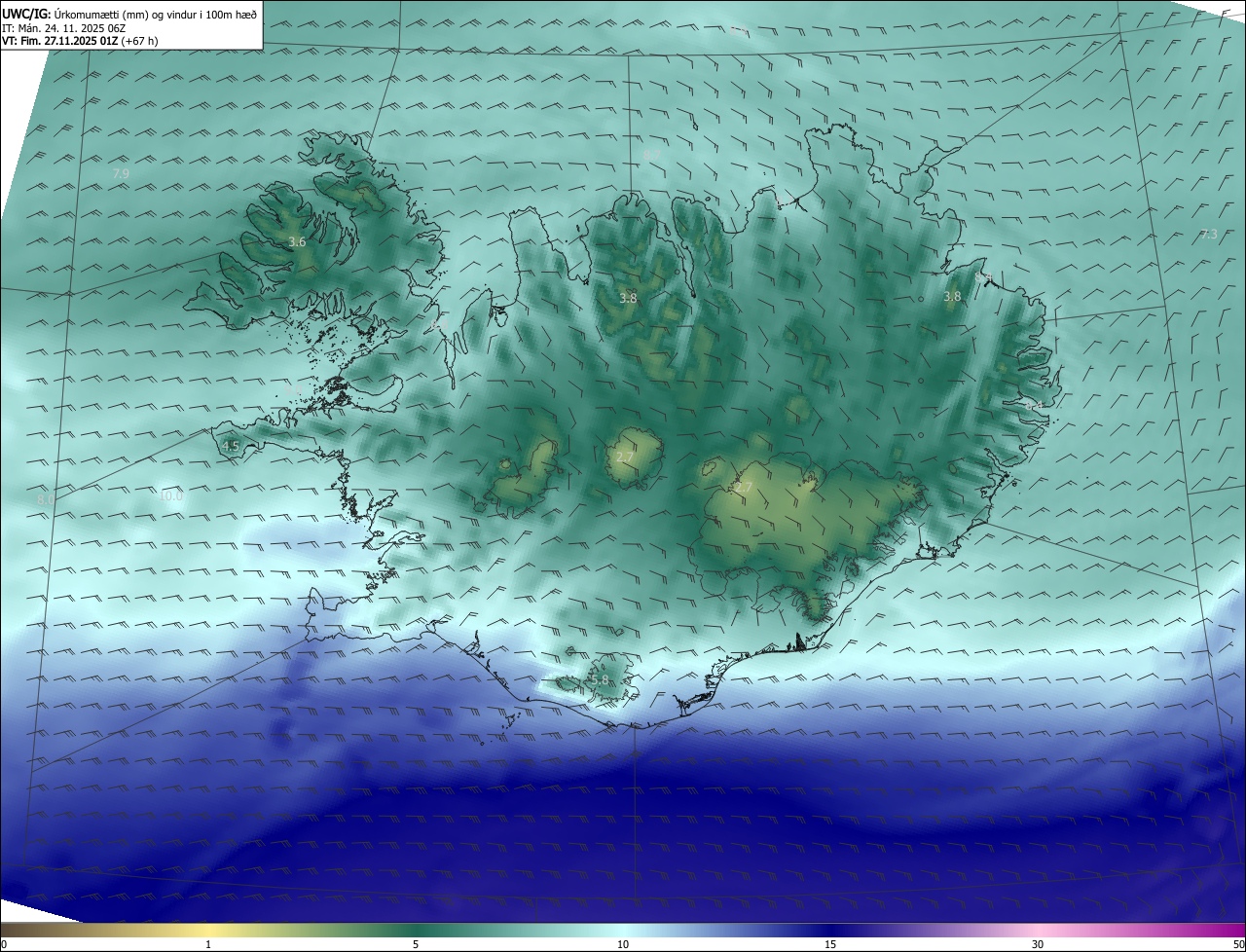The width and height of the screenshot is (1246, 952).
Task: Click the colorbar tick label '50'
Action: [x=1238, y=944]
